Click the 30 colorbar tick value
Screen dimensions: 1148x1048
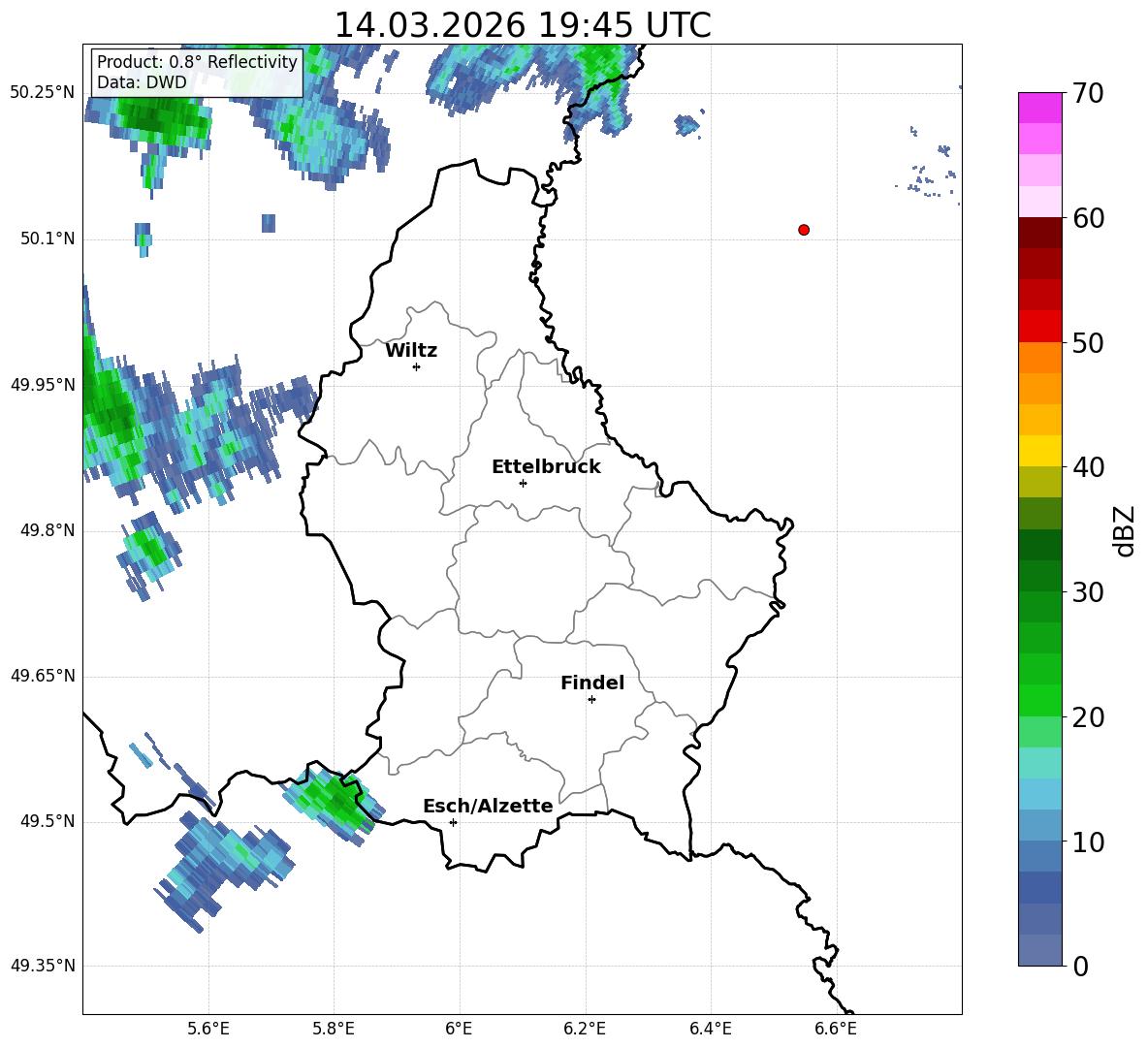1088,592
